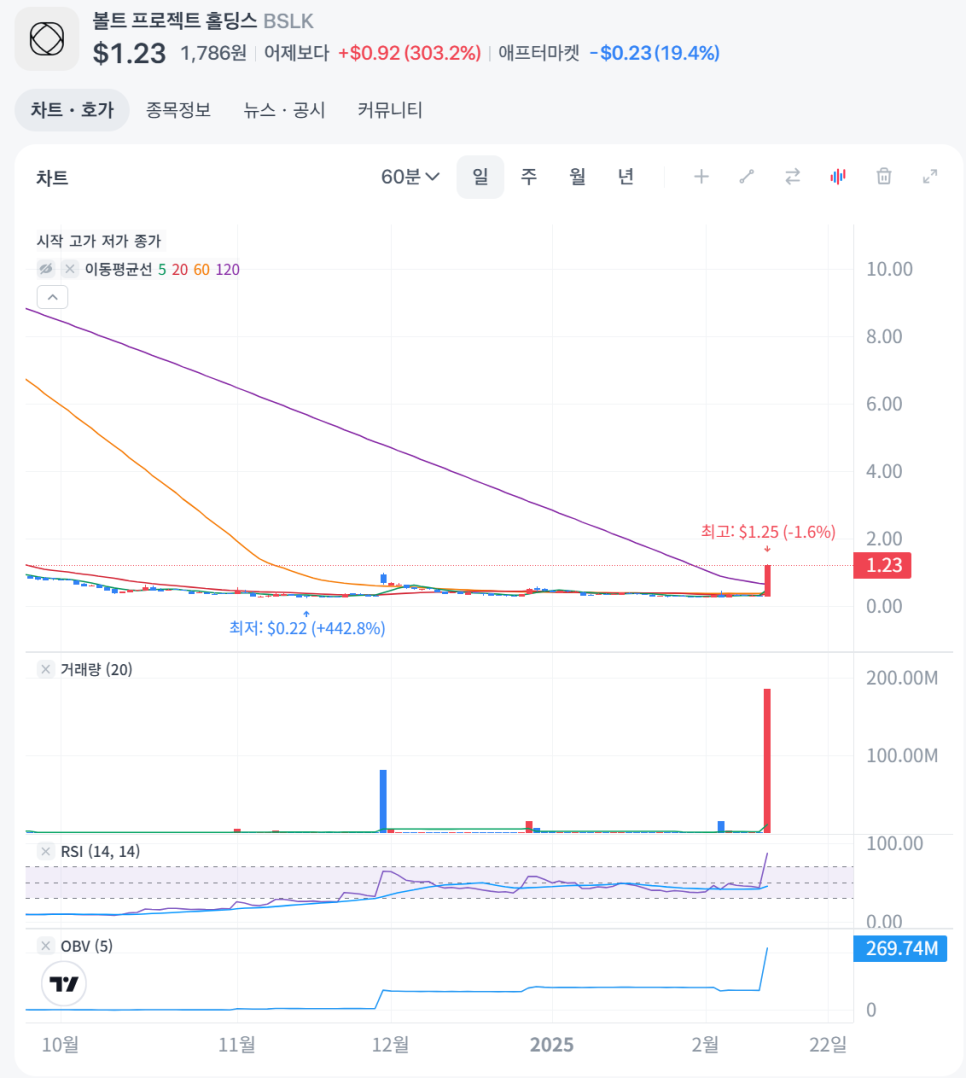The image size is (966, 1078).
Task: Click the BSLK stock logo icon
Action: pos(47,38)
